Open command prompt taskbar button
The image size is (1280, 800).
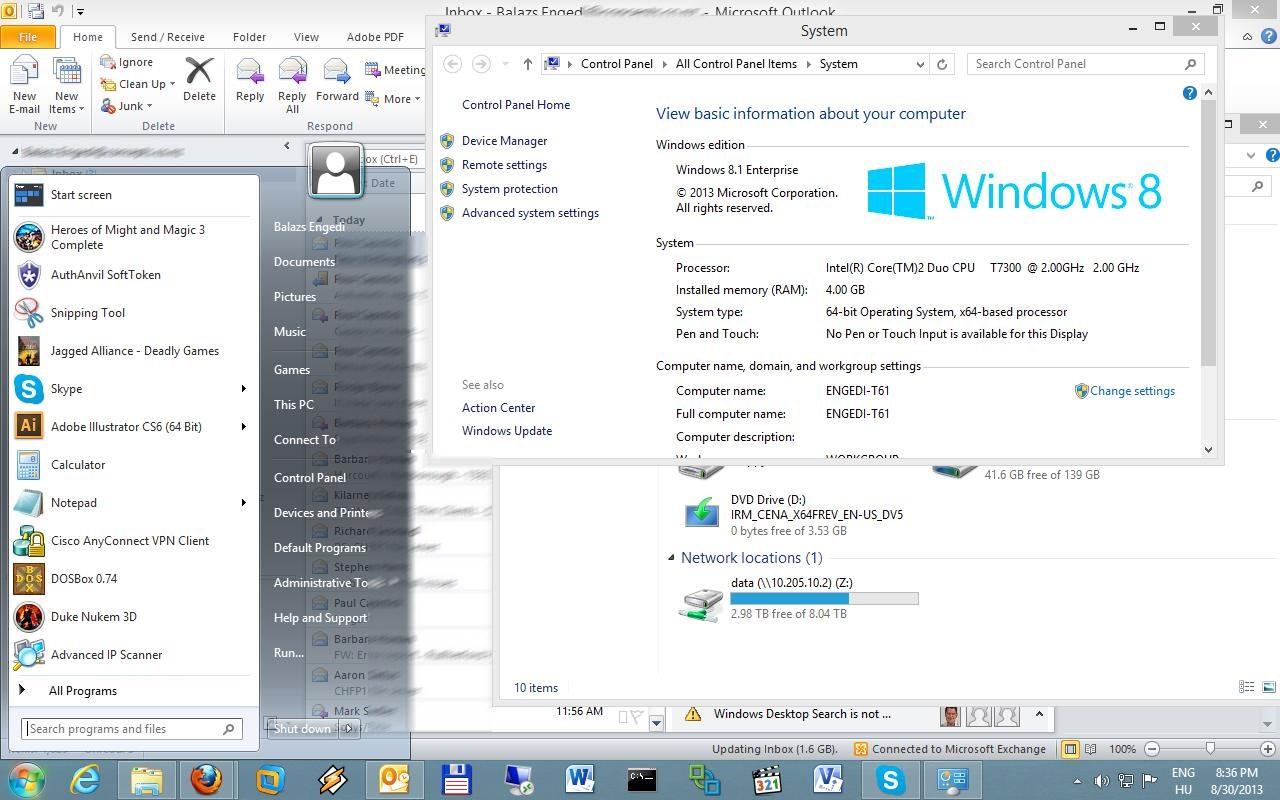coord(641,779)
